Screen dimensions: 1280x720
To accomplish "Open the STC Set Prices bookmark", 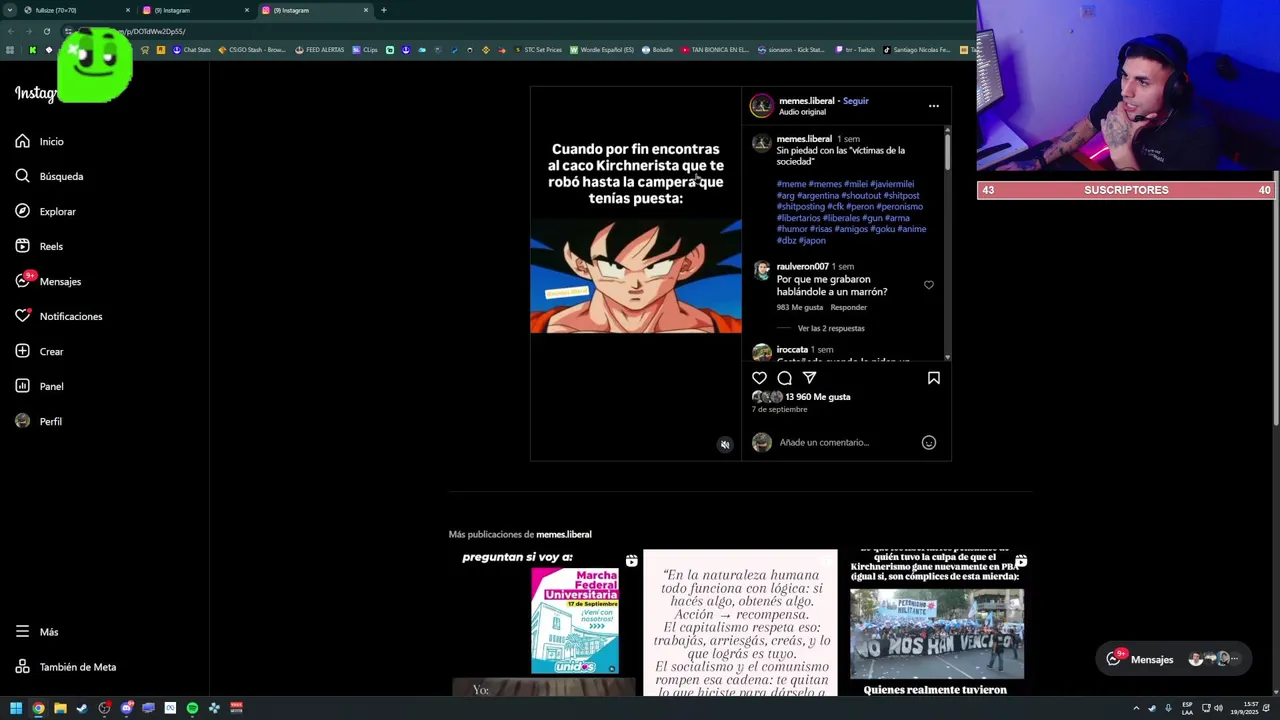I will pos(537,50).
